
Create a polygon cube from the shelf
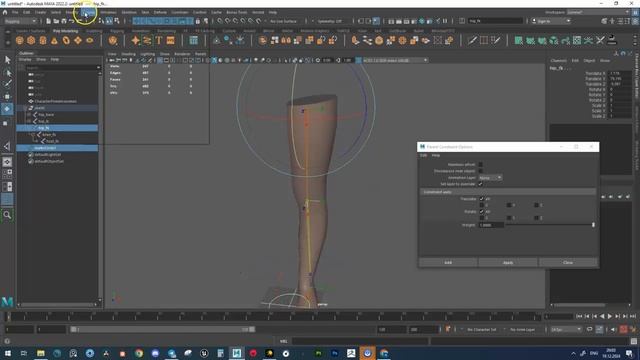(31, 40)
